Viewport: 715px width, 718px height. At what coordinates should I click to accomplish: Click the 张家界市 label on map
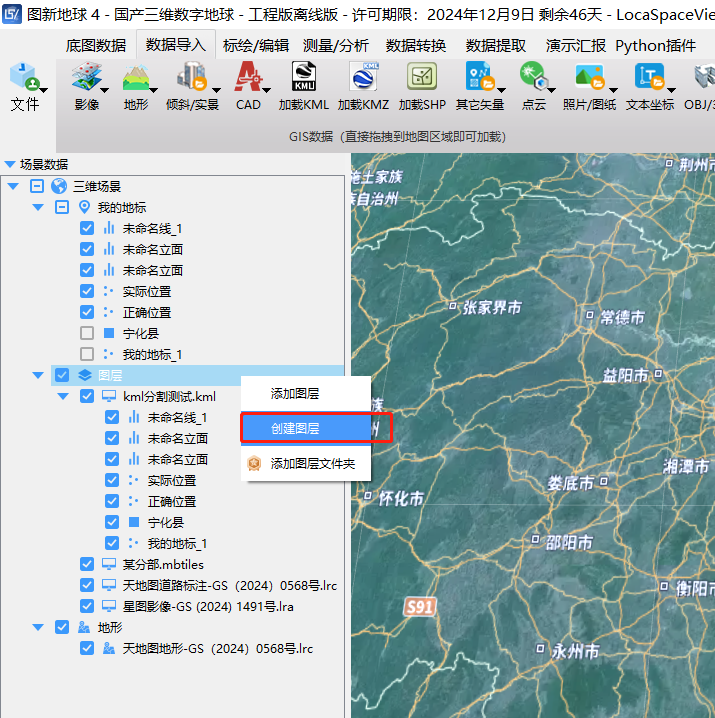(x=492, y=307)
